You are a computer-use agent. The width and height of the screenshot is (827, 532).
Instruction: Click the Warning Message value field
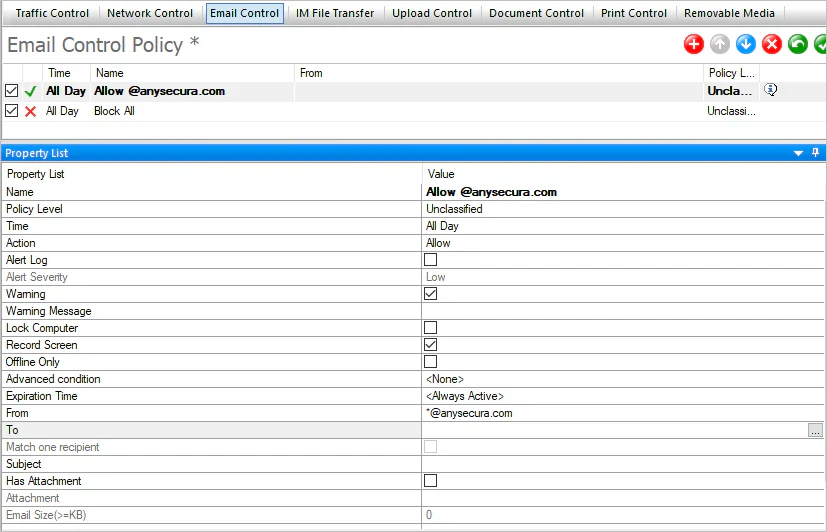point(623,311)
